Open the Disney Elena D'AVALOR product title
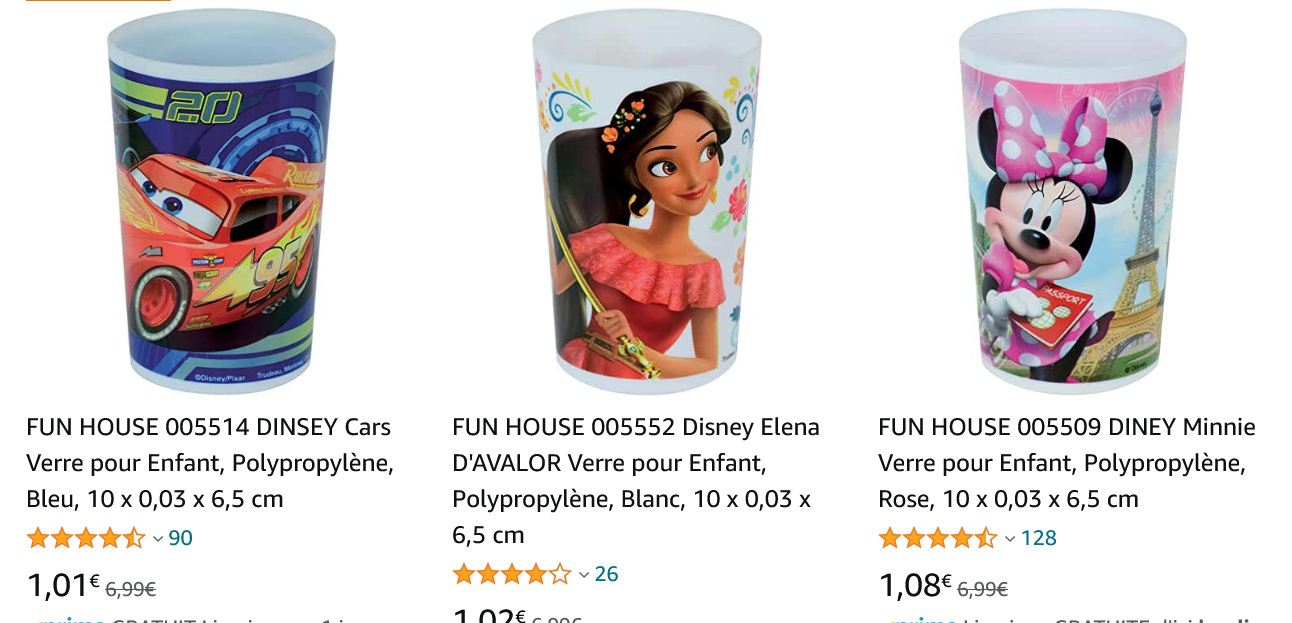This screenshot has height=623, width=1292. (x=636, y=480)
